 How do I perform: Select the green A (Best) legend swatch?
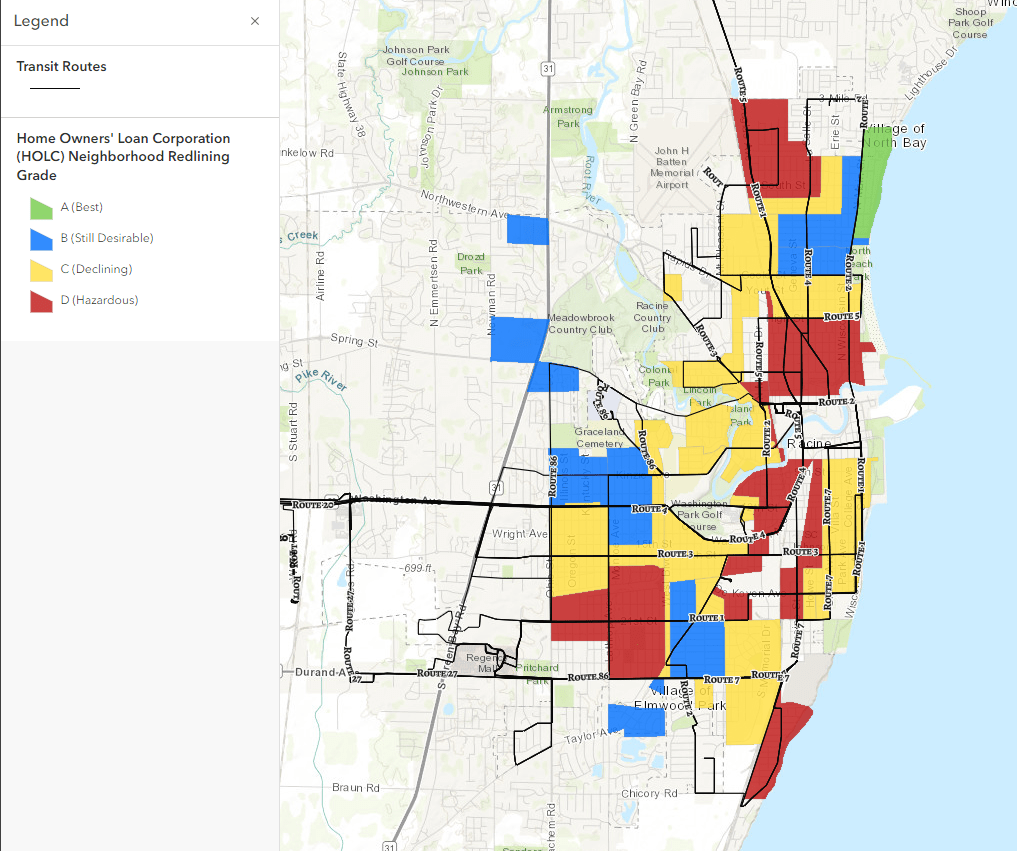coord(41,208)
